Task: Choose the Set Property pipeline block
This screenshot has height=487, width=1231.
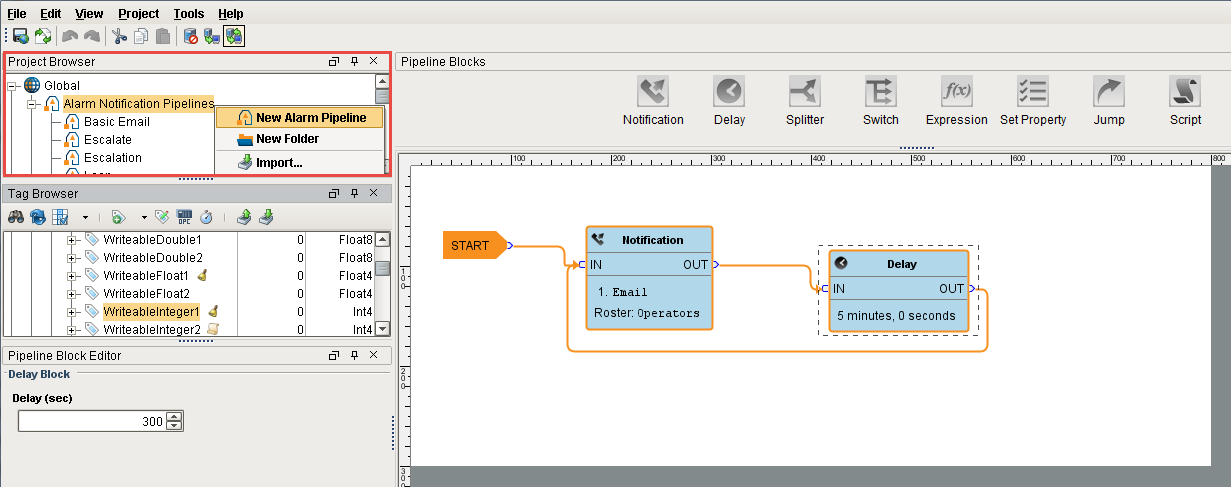Action: pos(1033,101)
